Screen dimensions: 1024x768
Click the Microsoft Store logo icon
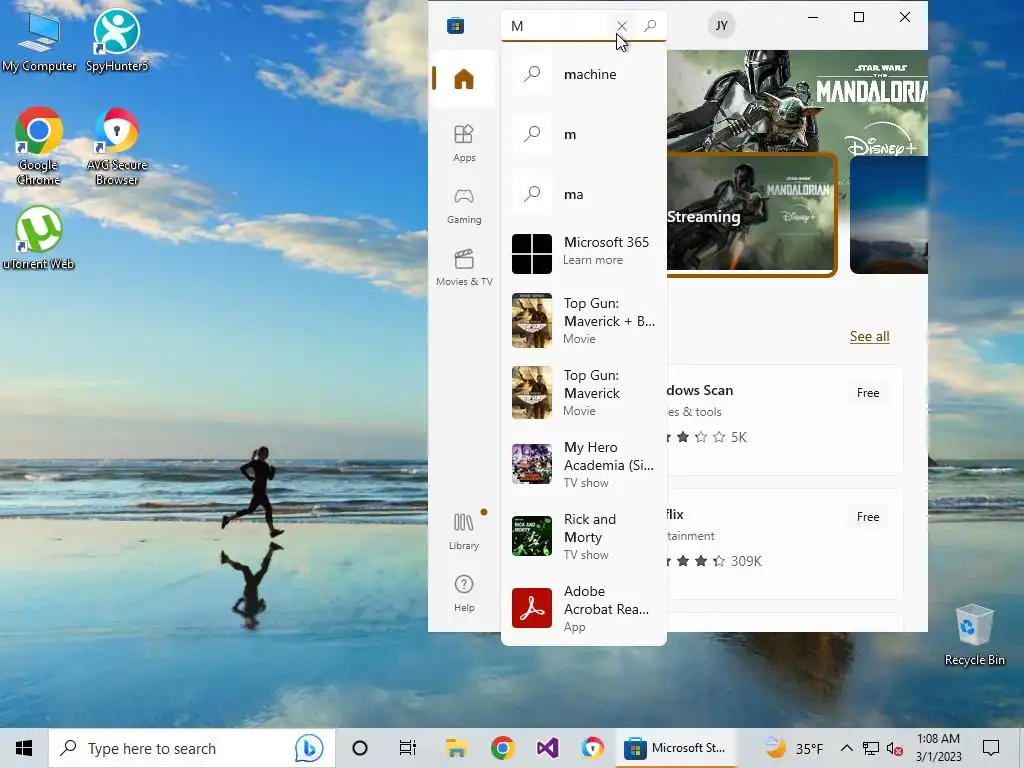(455, 25)
